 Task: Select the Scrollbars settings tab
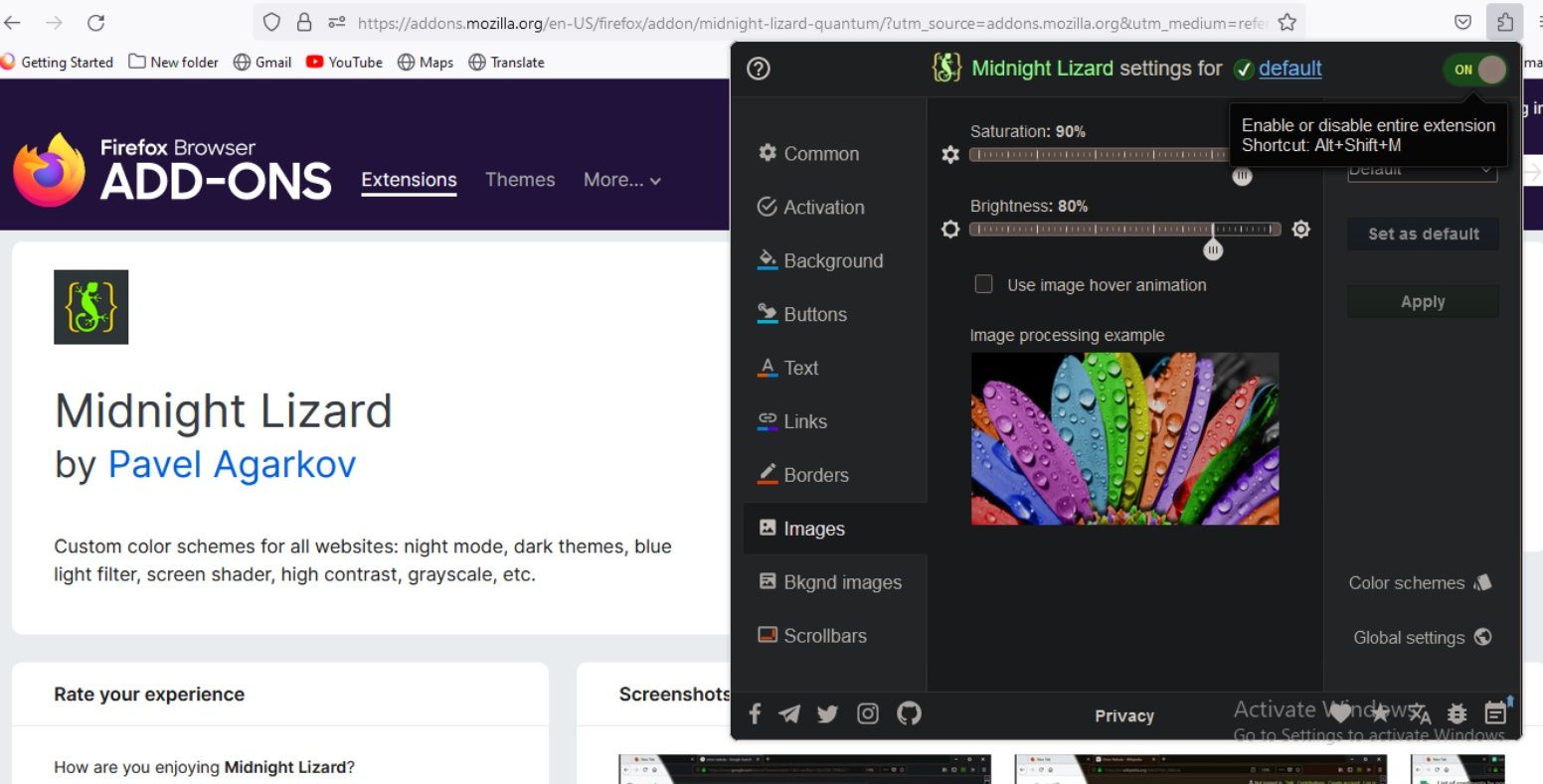click(812, 636)
